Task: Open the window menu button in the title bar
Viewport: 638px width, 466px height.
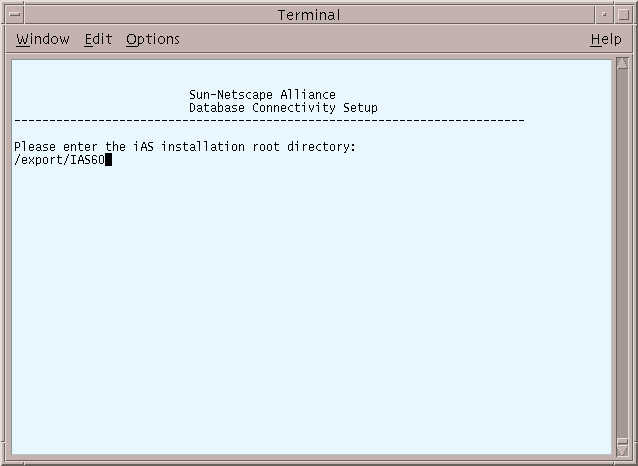Action: [15, 15]
